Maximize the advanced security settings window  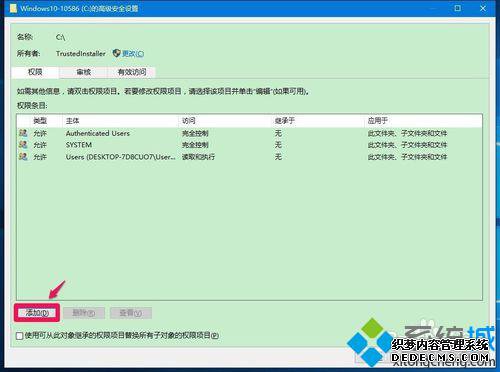[x=458, y=8]
